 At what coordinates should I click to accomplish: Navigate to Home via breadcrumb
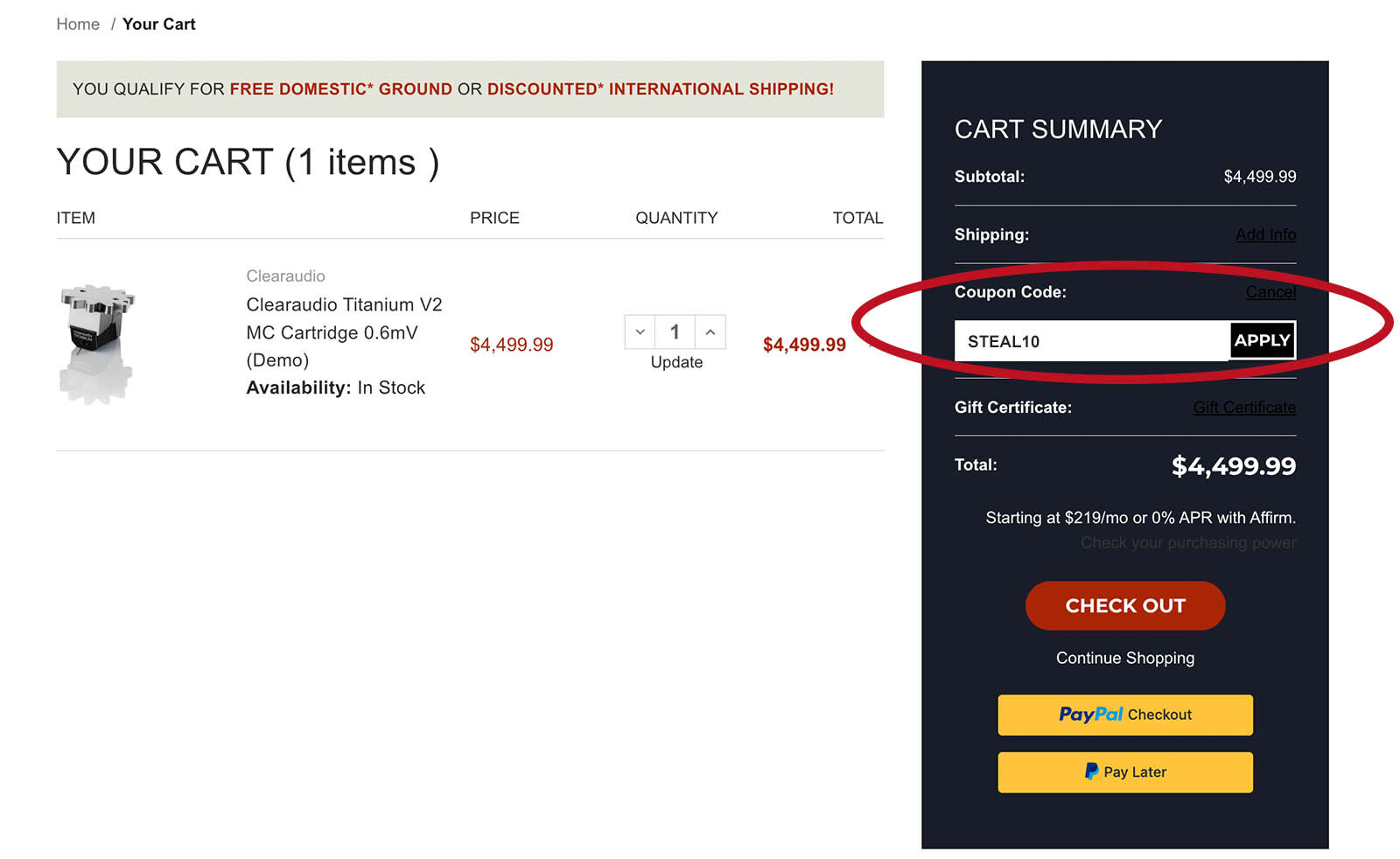(78, 24)
